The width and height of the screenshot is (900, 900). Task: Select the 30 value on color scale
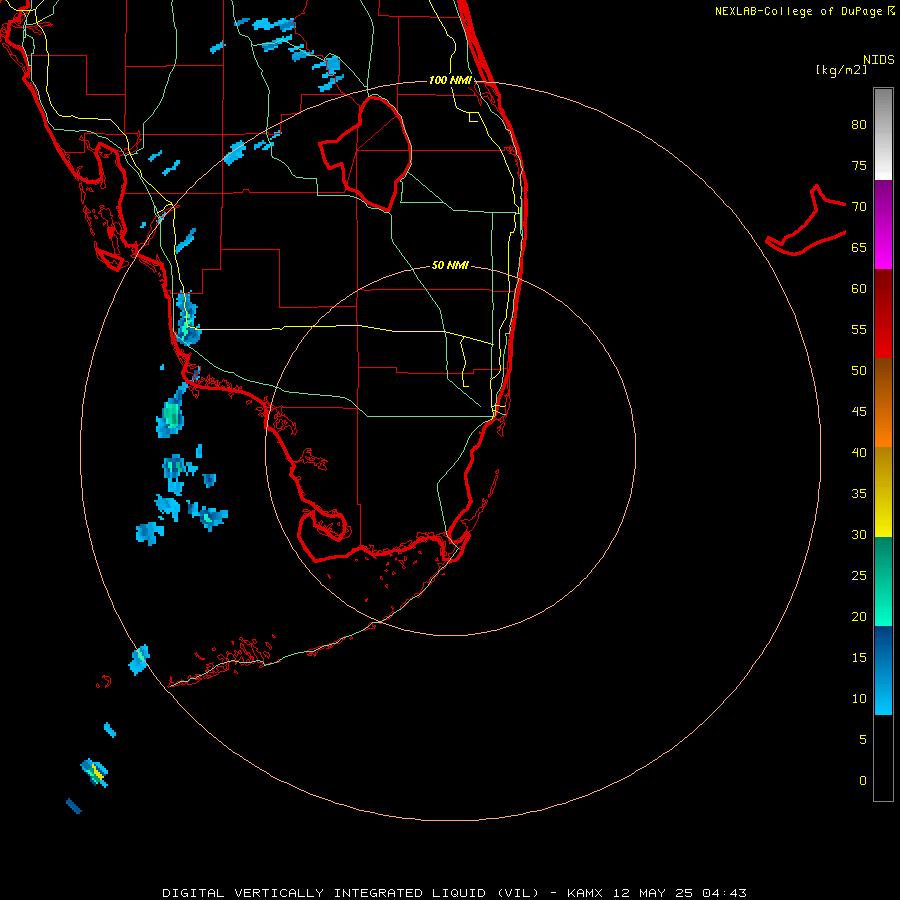tap(859, 534)
